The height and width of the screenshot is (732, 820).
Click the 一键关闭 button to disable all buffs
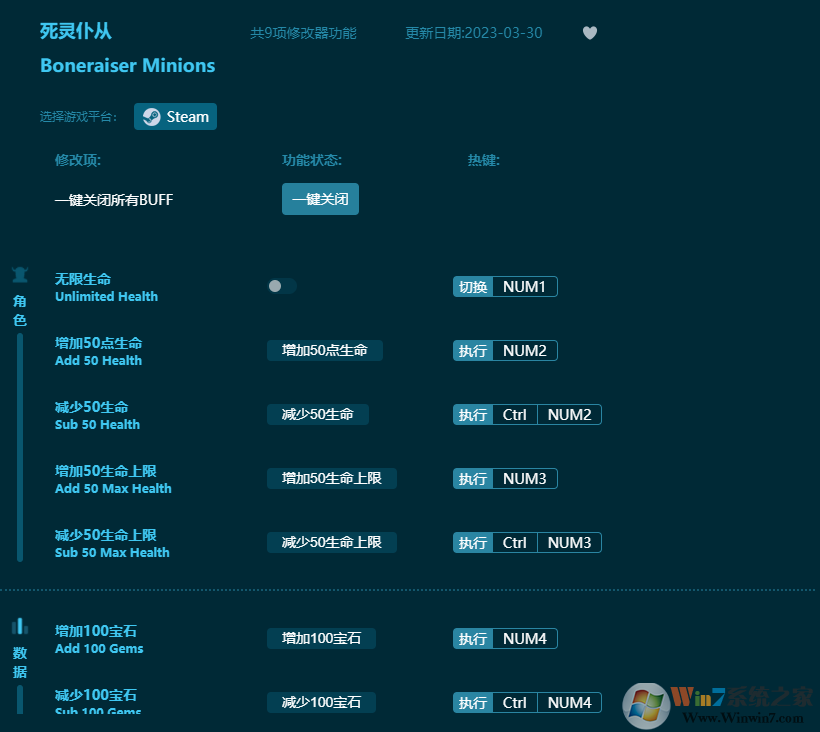(x=320, y=198)
